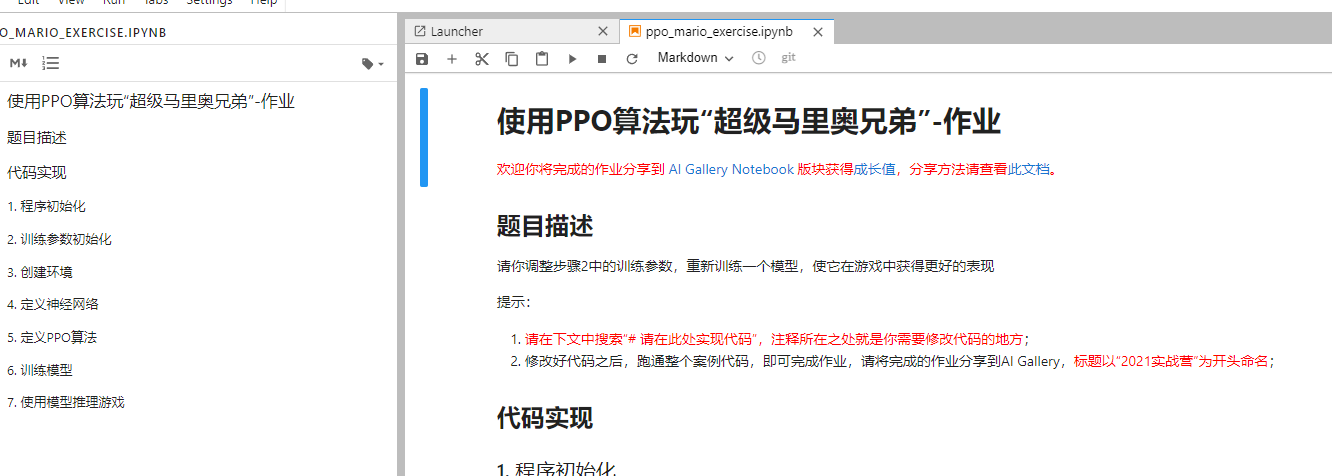Screen dimensions: 1332x476
Task: Save the notebook with the floppy disk icon
Action: pos(422,59)
